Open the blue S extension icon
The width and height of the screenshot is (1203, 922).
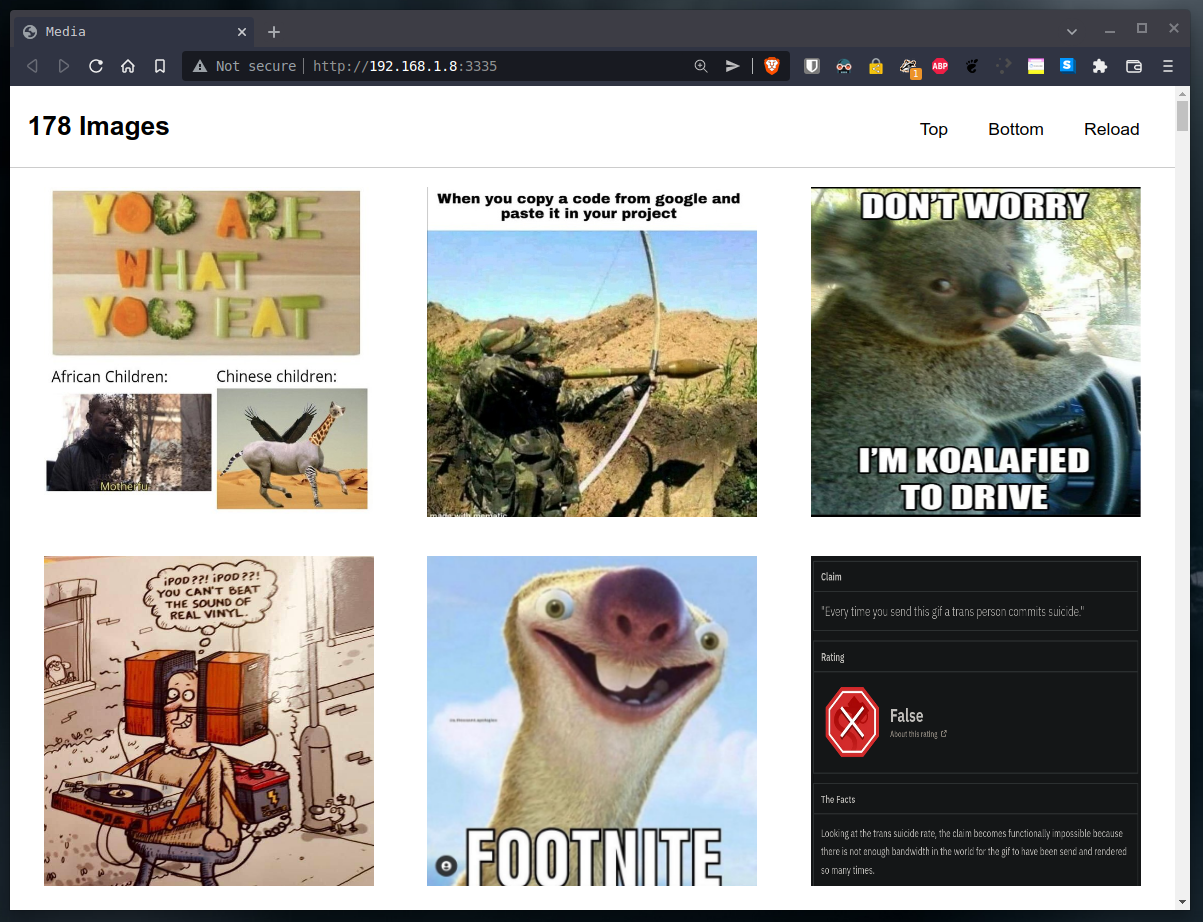coord(1067,65)
